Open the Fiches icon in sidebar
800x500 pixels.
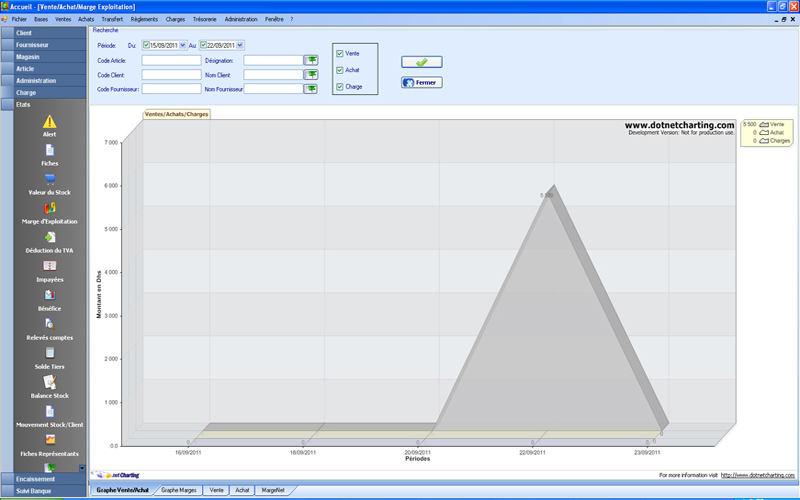(49, 150)
